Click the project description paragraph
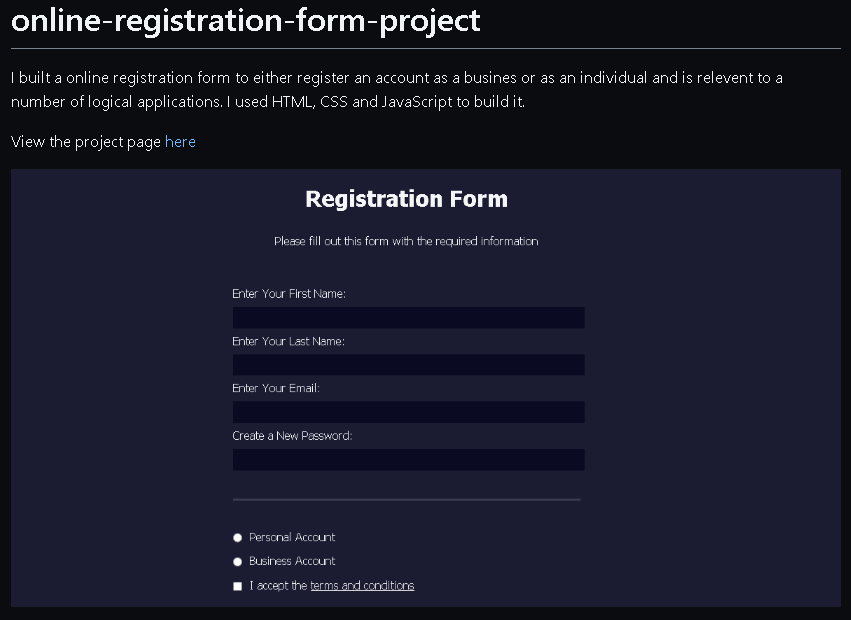 [396, 90]
